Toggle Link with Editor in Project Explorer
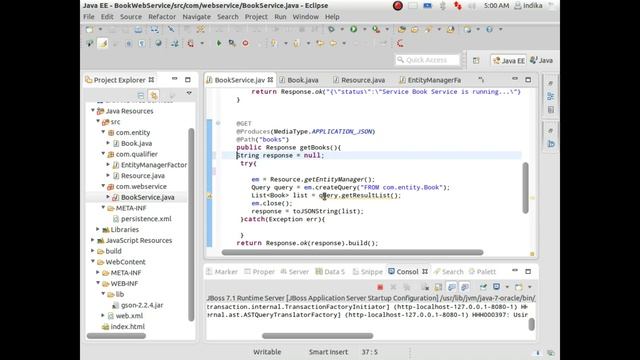Screen dimensions: 640x360 (154, 96)
